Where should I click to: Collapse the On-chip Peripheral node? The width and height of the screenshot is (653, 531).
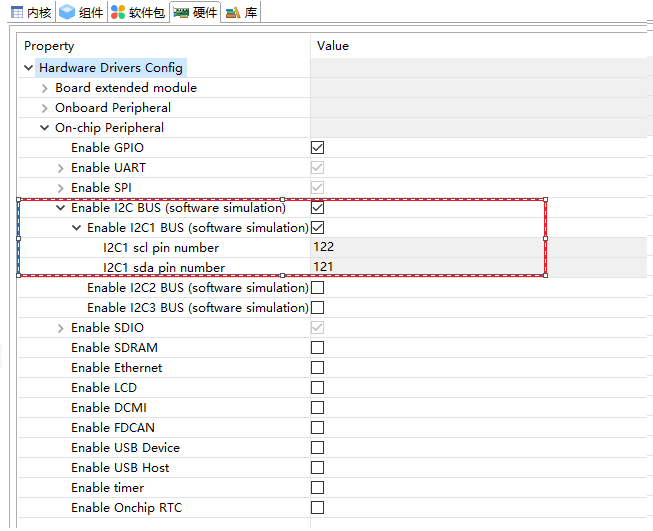pyautogui.click(x=45, y=128)
